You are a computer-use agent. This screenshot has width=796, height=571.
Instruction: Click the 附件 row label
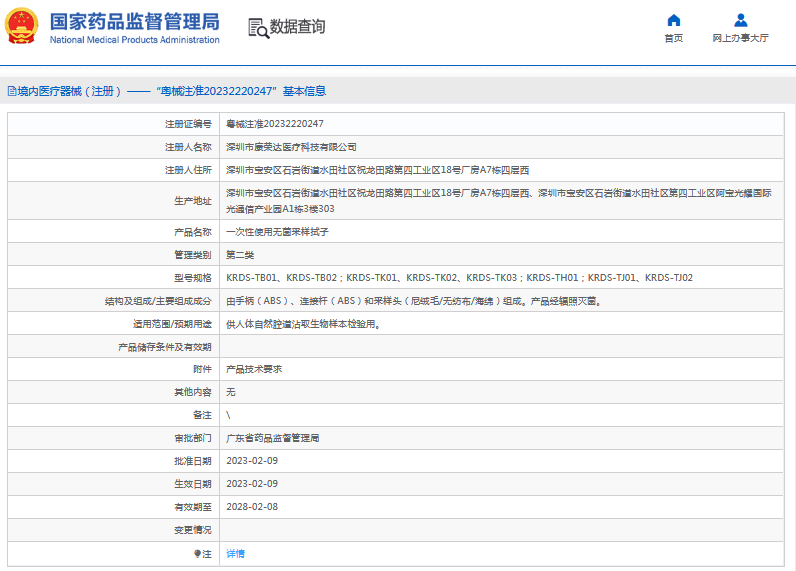pyautogui.click(x=202, y=370)
